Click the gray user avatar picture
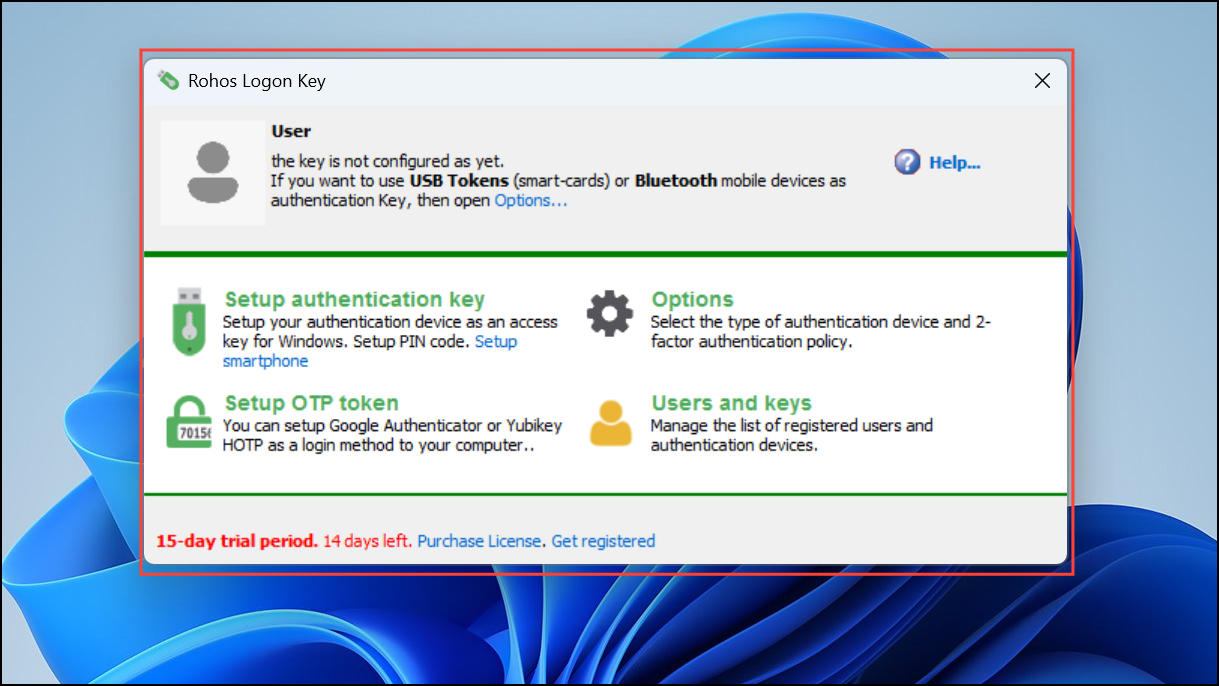 pyautogui.click(x=212, y=172)
